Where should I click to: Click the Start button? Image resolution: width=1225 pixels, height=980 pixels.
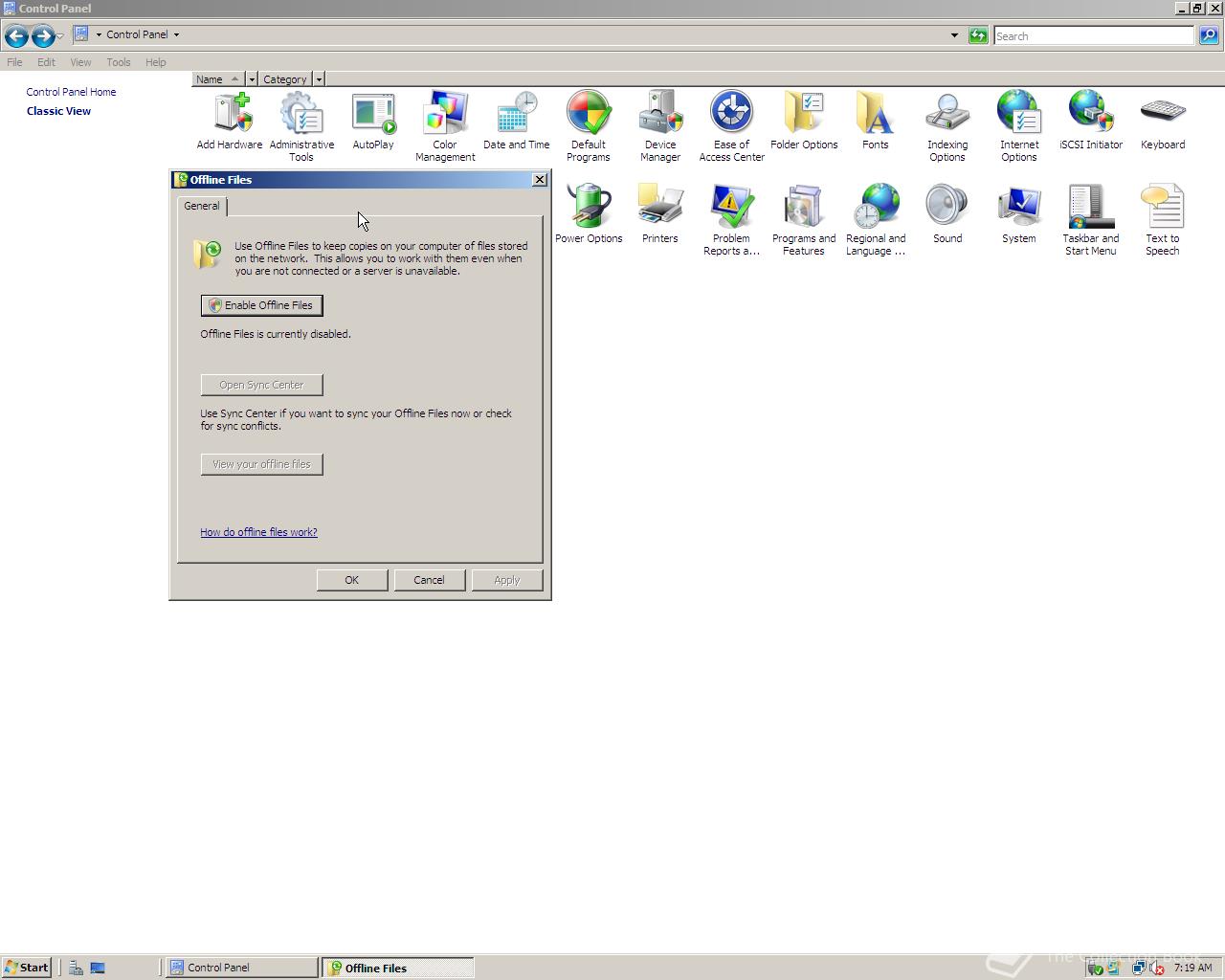(26, 968)
